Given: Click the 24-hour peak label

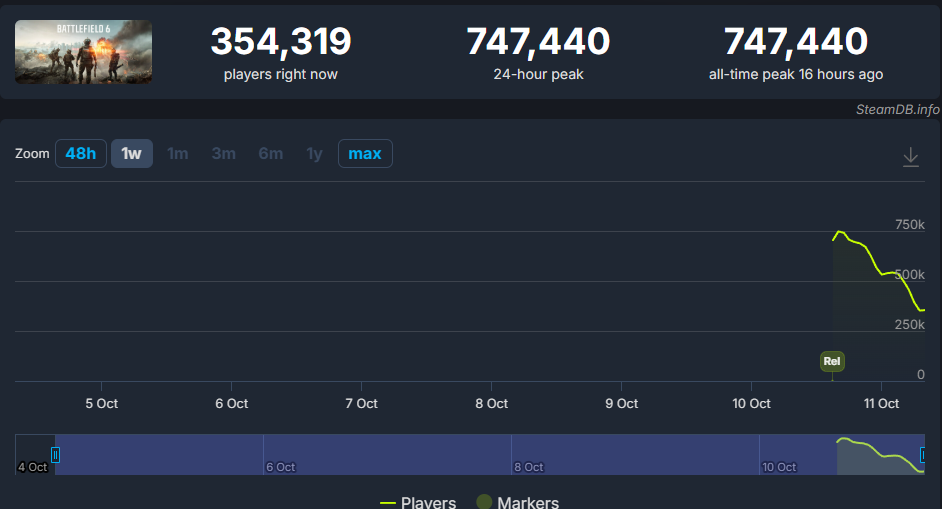Looking at the screenshot, I should pos(538,74).
